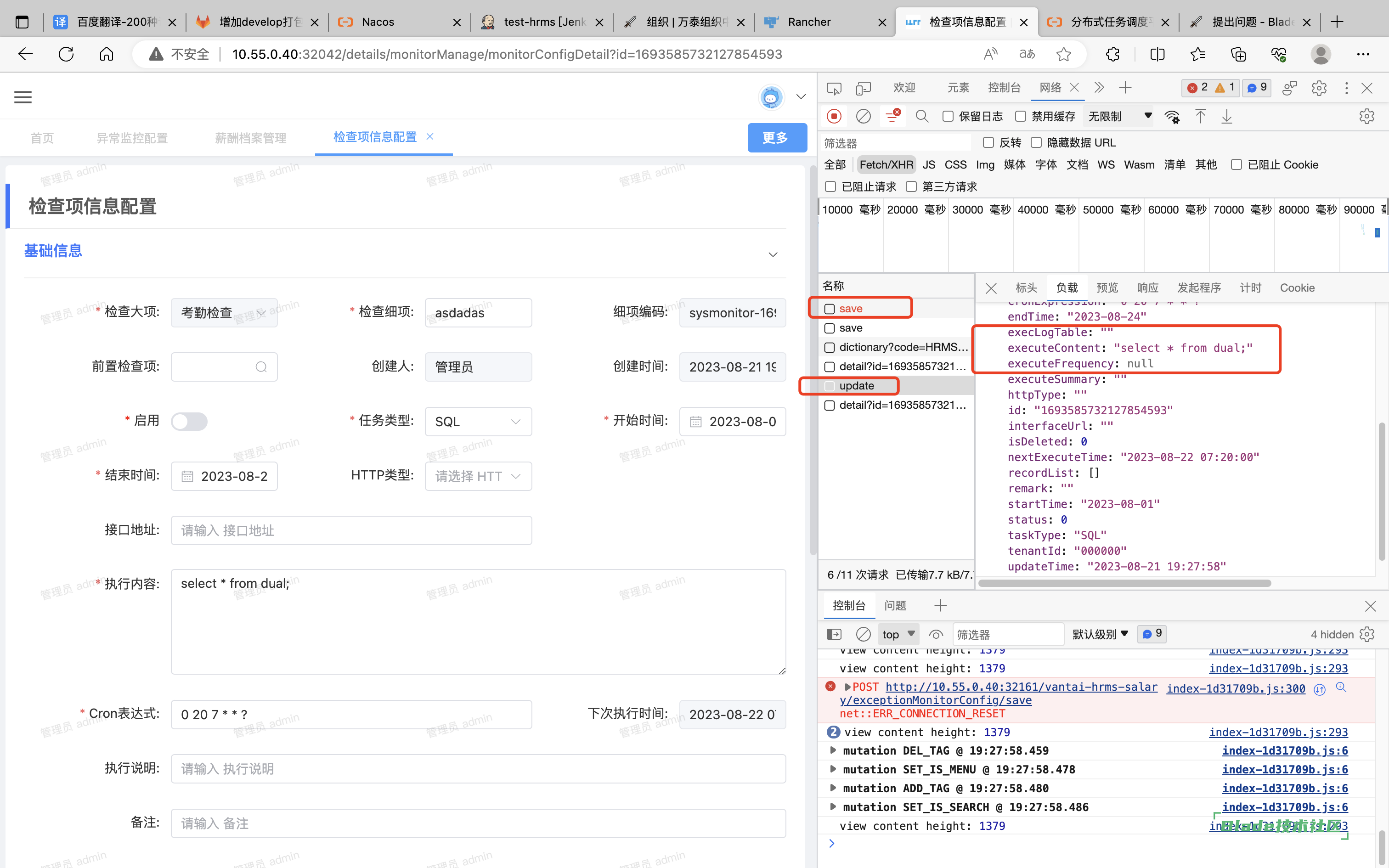Image resolution: width=1389 pixels, height=868 pixels.
Task: Toggle console sidebar icon
Action: 834,634
